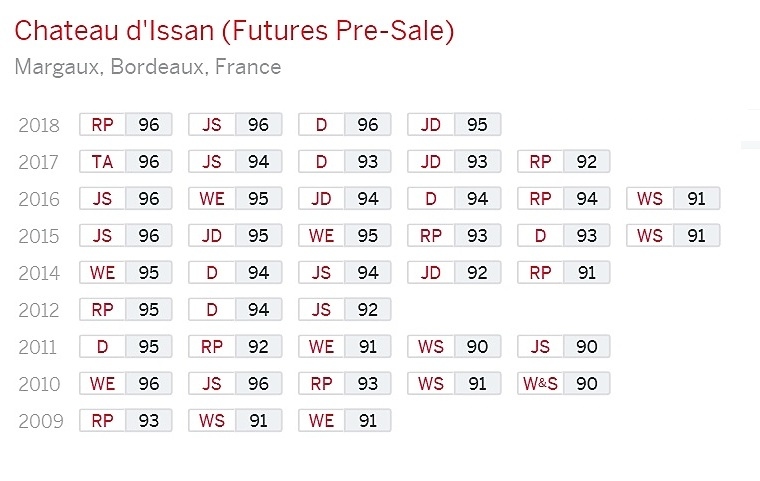Click the 2017 TA 96 rating badge

coord(126,162)
